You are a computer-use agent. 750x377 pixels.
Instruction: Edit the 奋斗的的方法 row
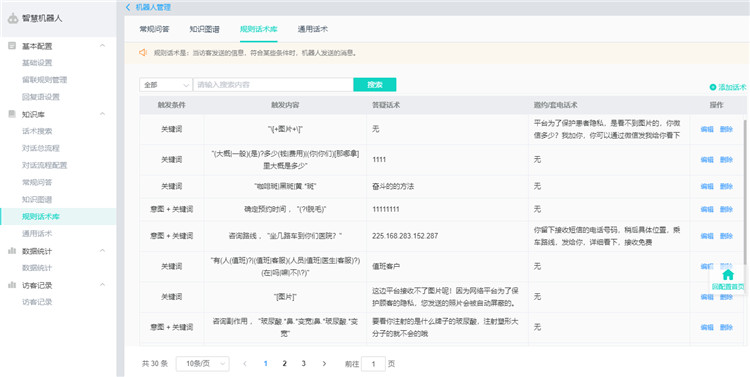tap(707, 186)
